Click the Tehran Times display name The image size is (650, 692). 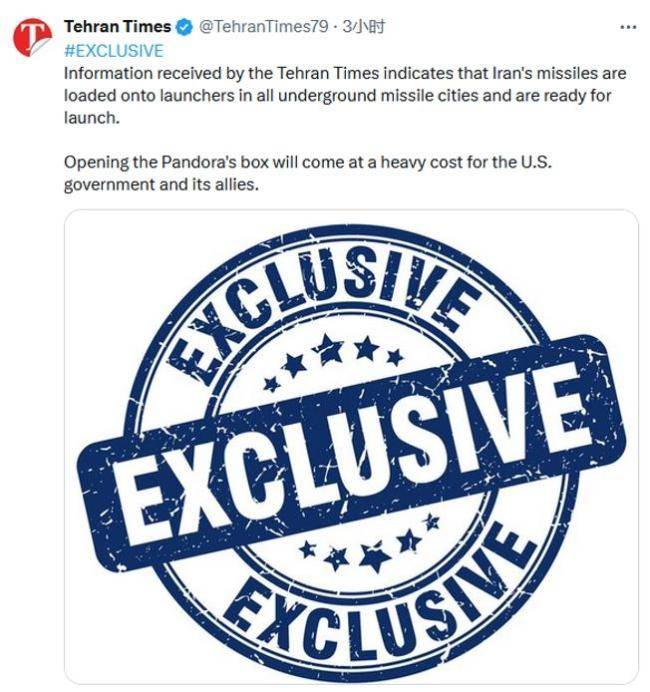[117, 27]
